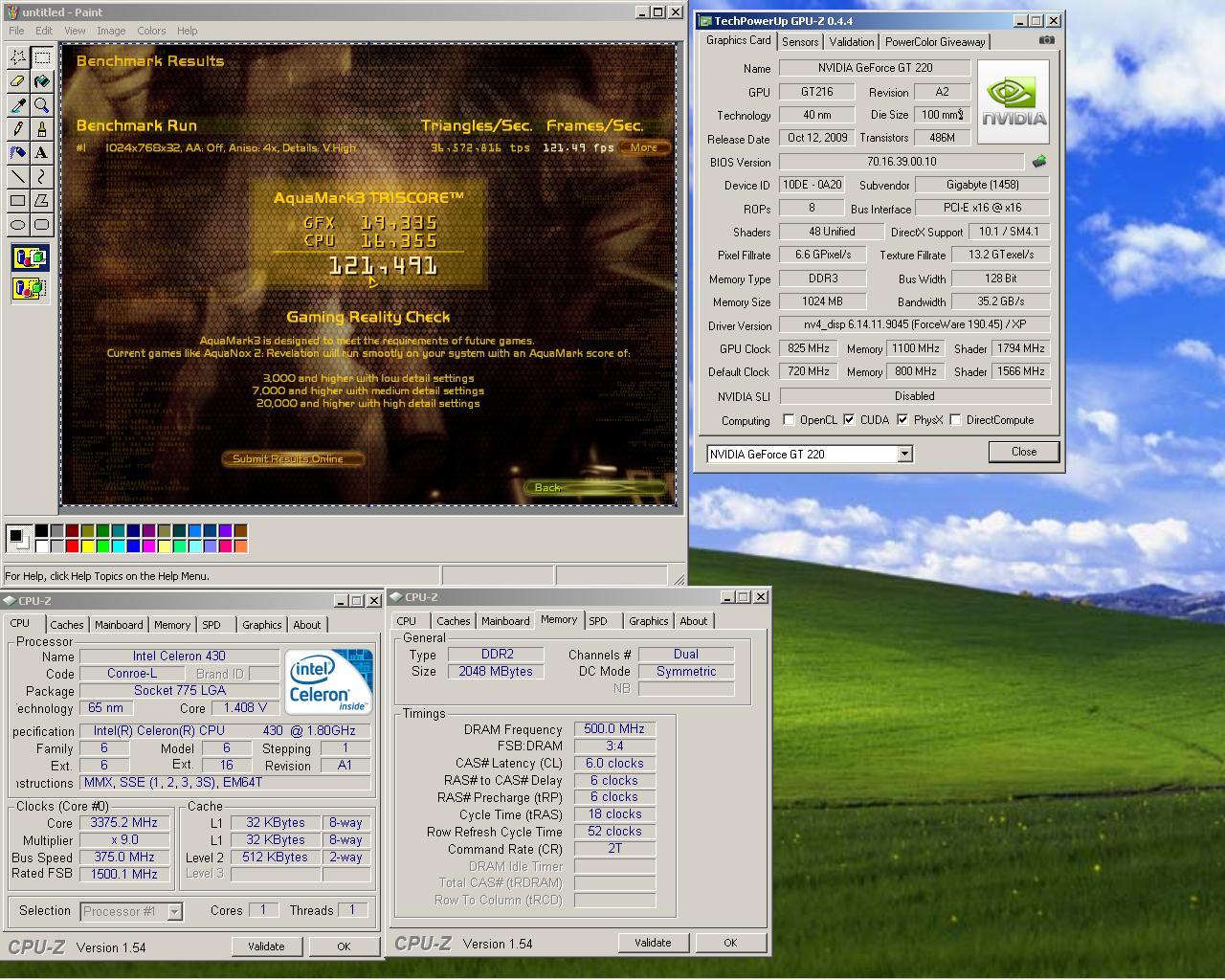Choose the opaque selection option icon
This screenshot has width=1225, height=980.
pos(30,257)
